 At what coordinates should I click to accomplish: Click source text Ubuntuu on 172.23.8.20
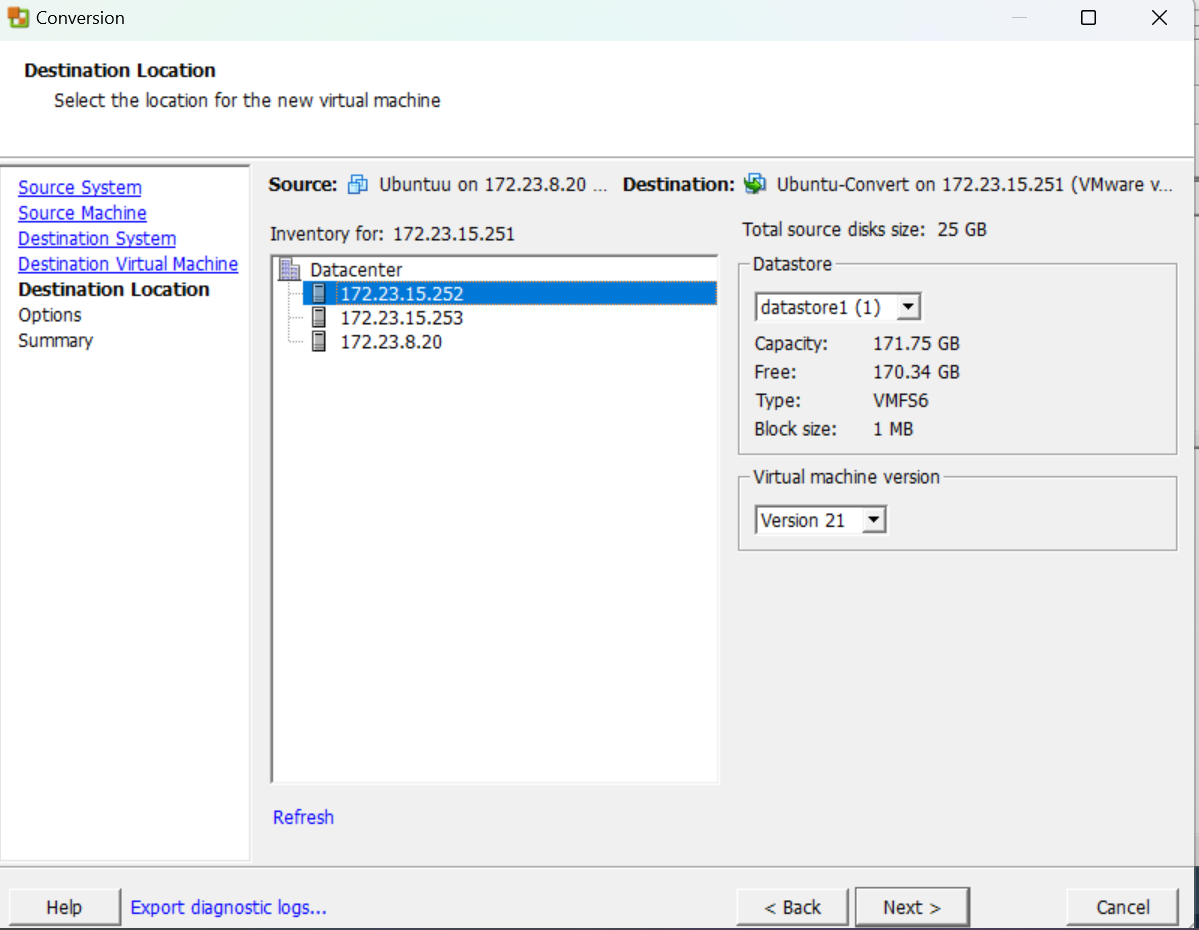(x=493, y=184)
